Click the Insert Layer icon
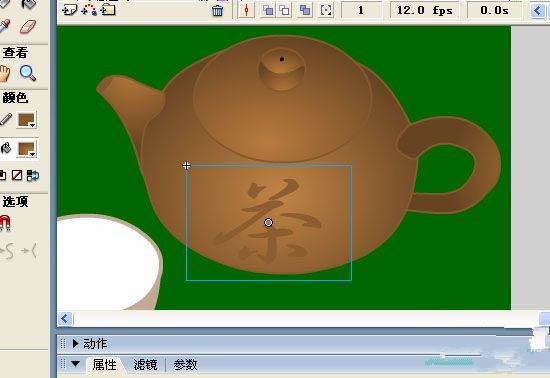The width and height of the screenshot is (550, 378). point(69,9)
